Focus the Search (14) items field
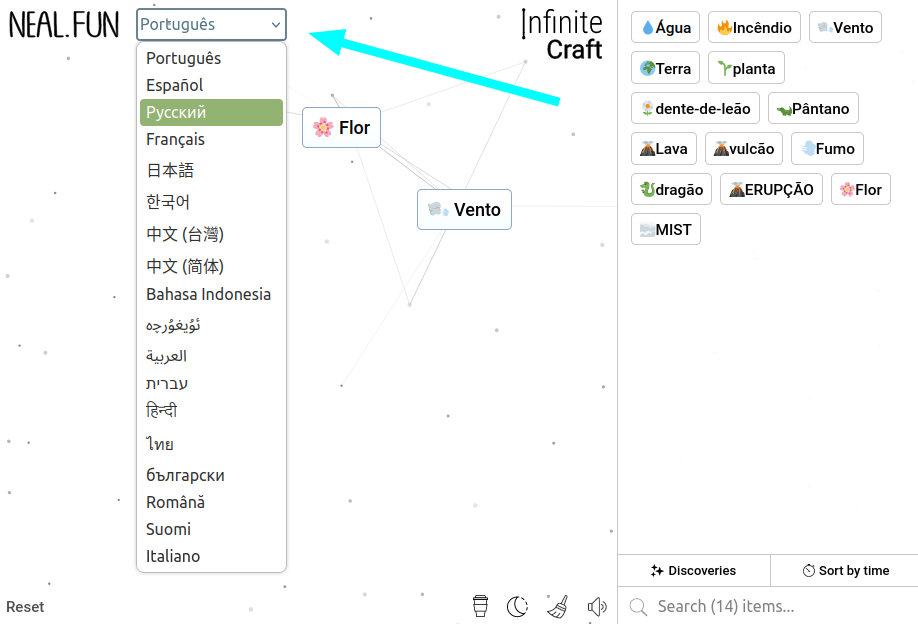 tap(768, 606)
